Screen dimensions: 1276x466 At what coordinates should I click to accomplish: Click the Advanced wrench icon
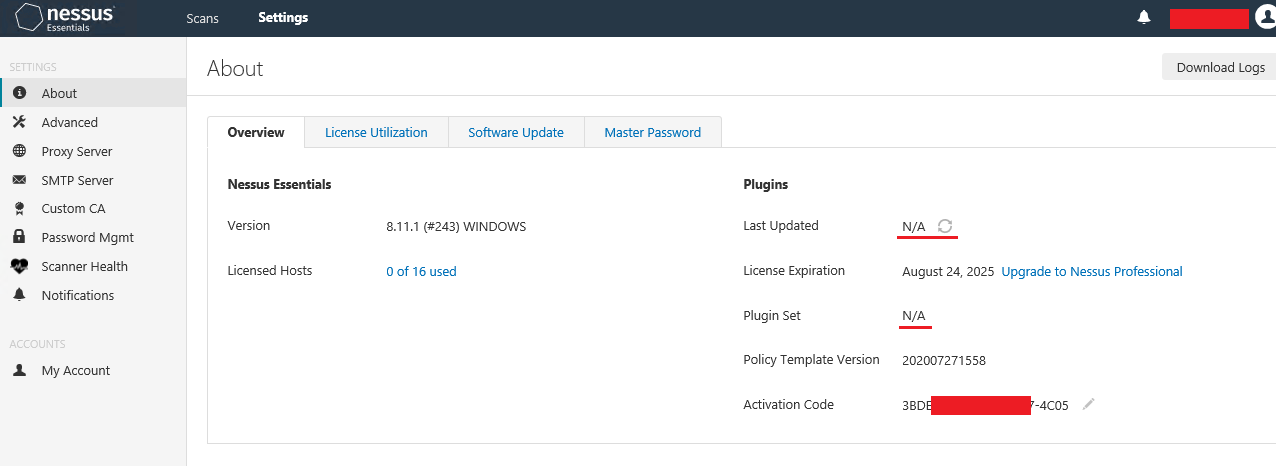19,122
